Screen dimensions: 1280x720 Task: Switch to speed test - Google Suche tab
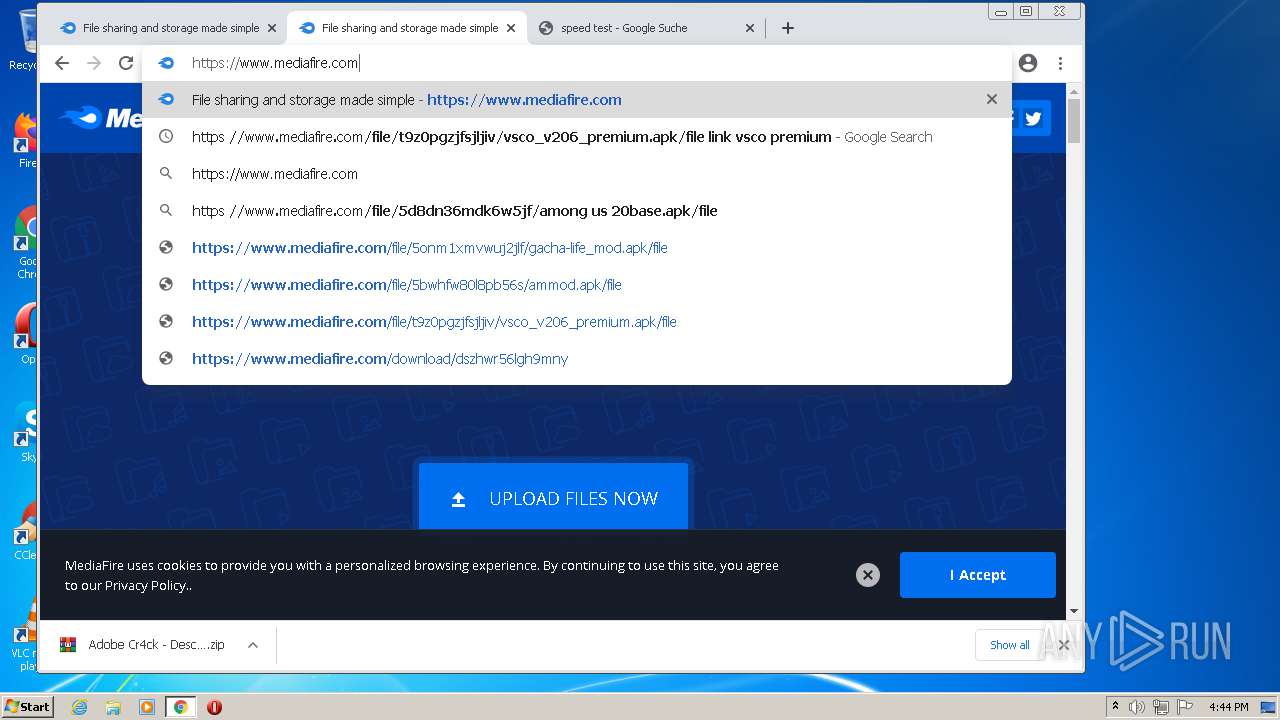click(x=645, y=28)
